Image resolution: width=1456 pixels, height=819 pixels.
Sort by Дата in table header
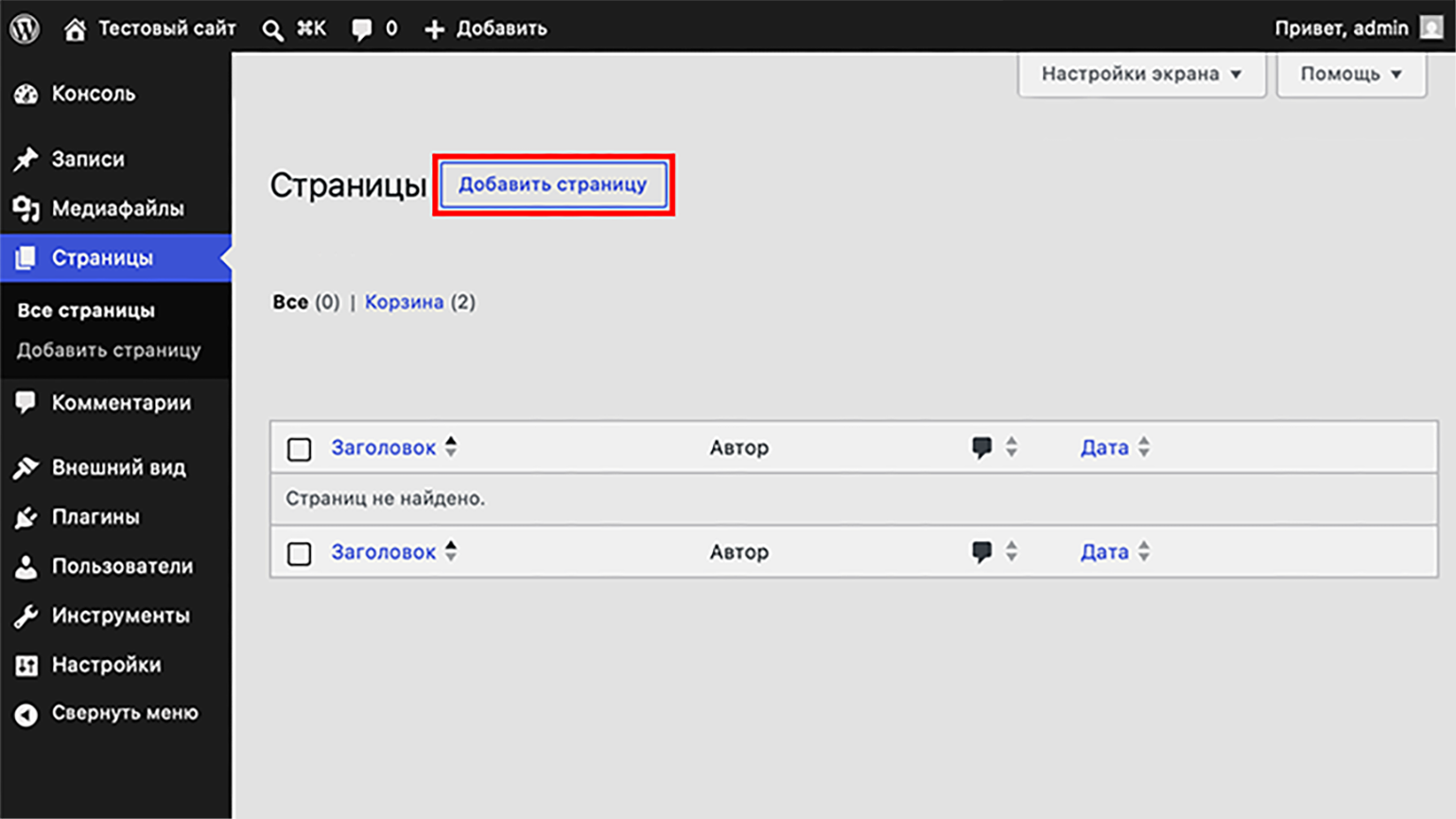click(x=1104, y=447)
